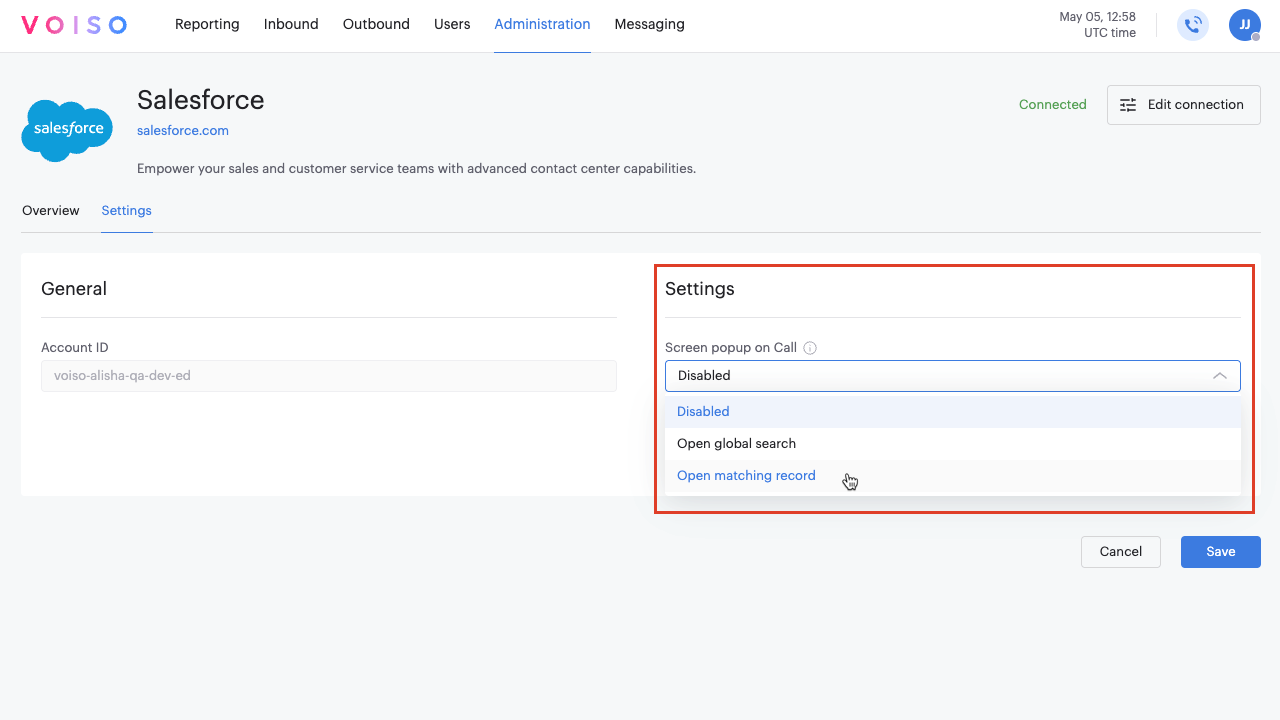The height and width of the screenshot is (720, 1280).
Task: Open the JJ user avatar menu
Action: (x=1245, y=25)
